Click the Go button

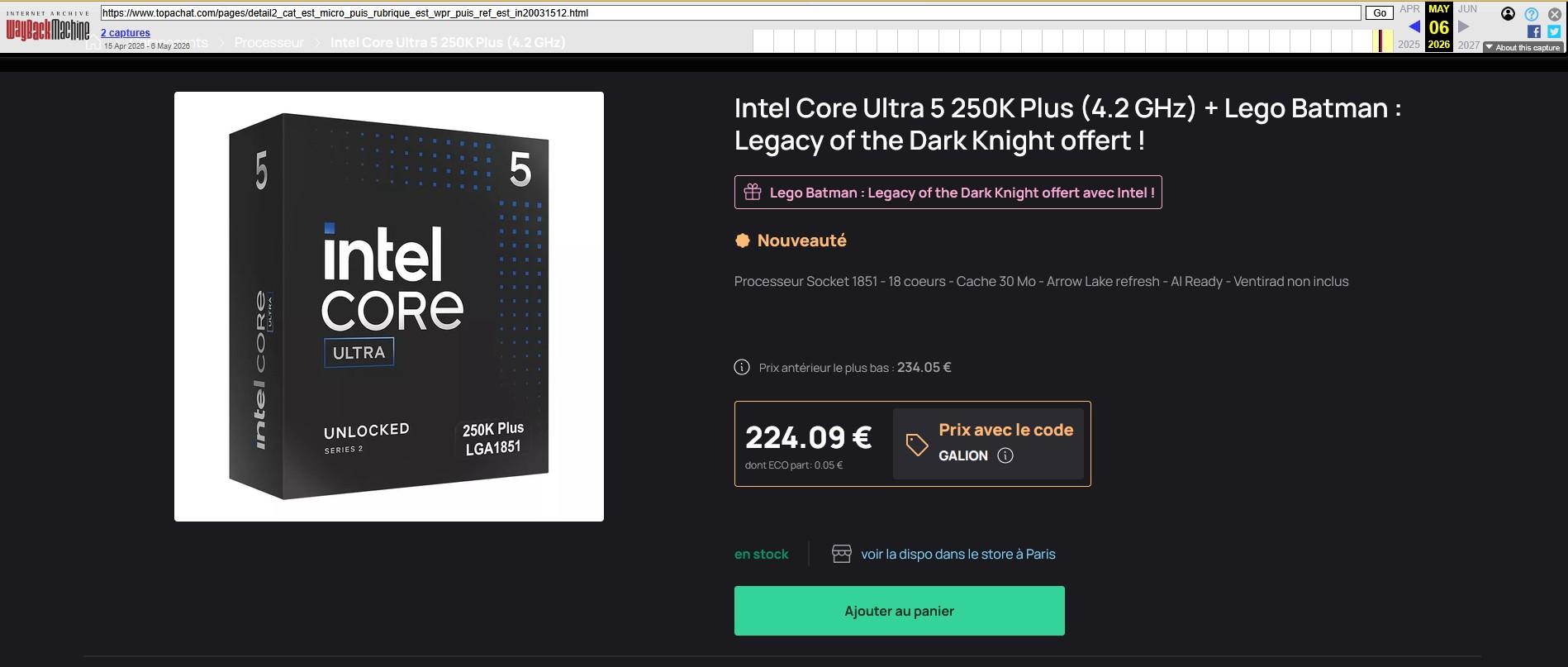point(1379,12)
